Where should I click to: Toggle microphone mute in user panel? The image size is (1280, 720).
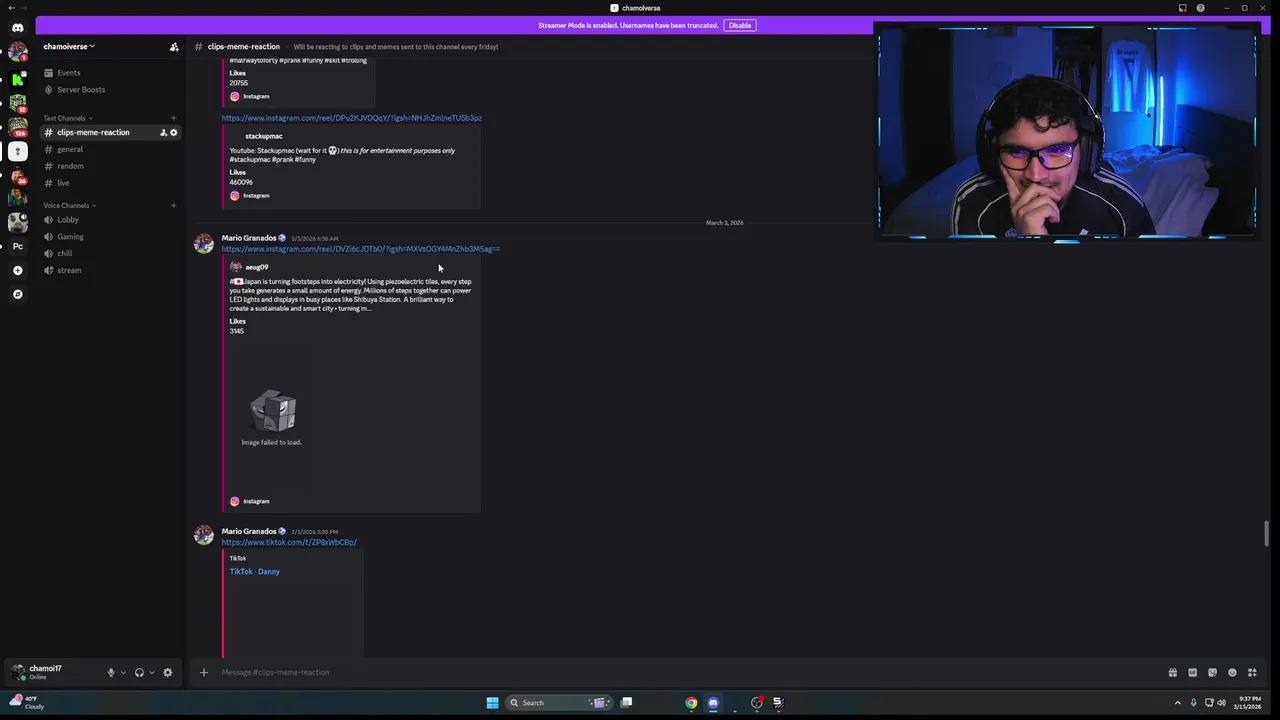(x=111, y=673)
